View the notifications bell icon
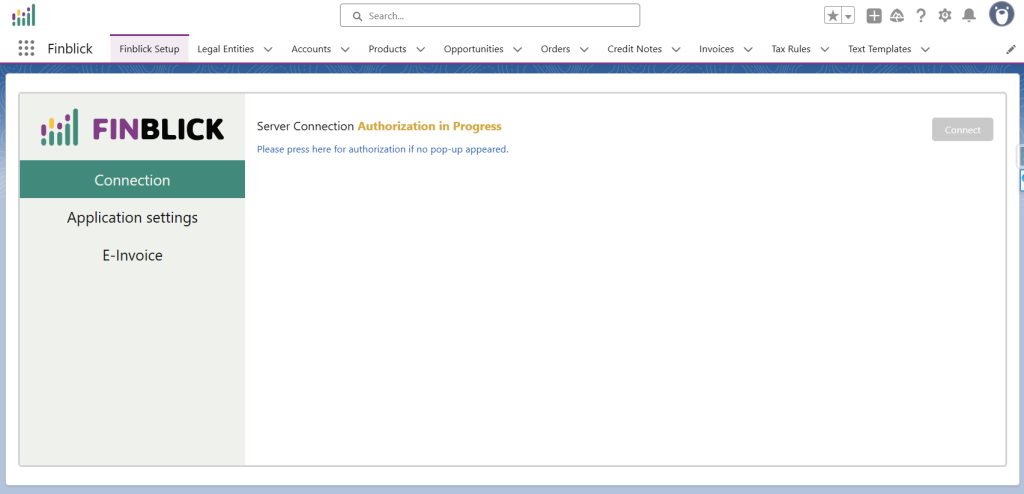The image size is (1024, 494). (x=968, y=16)
